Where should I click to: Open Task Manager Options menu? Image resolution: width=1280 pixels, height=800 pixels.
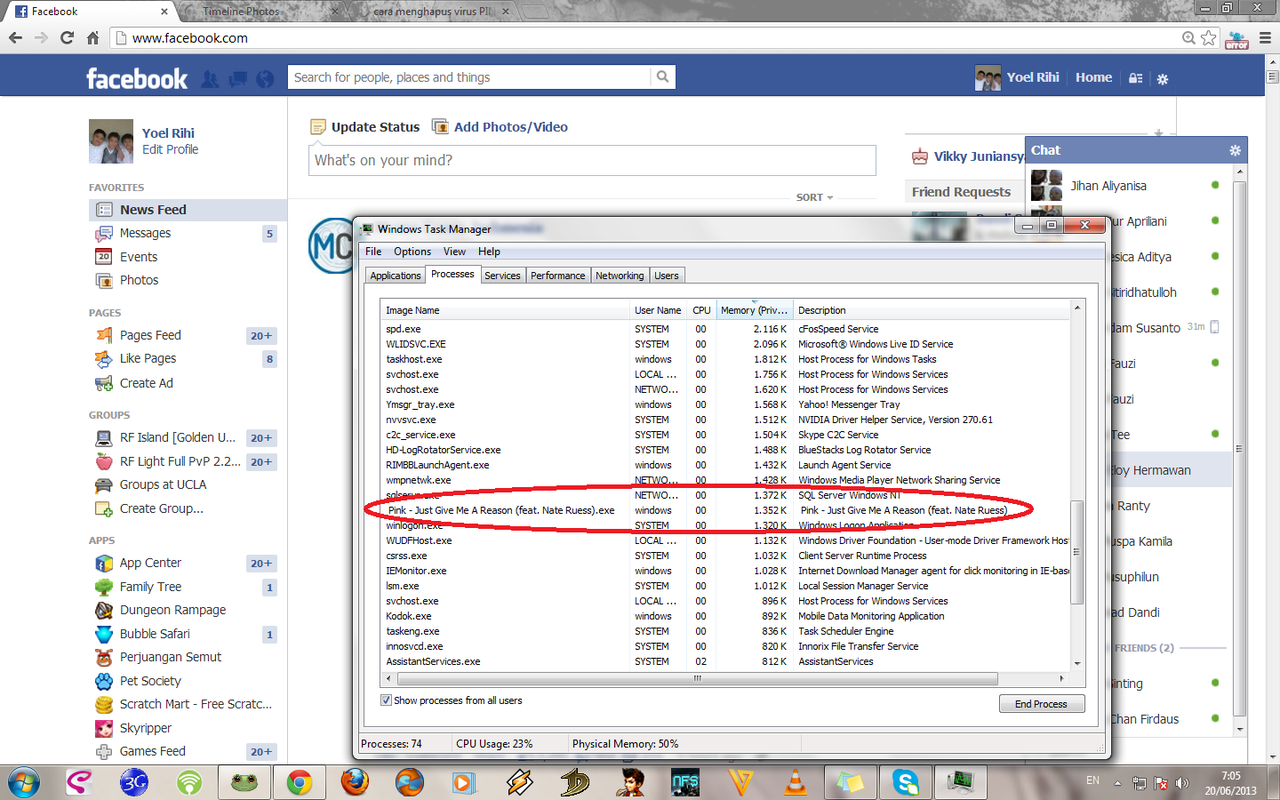coord(412,252)
